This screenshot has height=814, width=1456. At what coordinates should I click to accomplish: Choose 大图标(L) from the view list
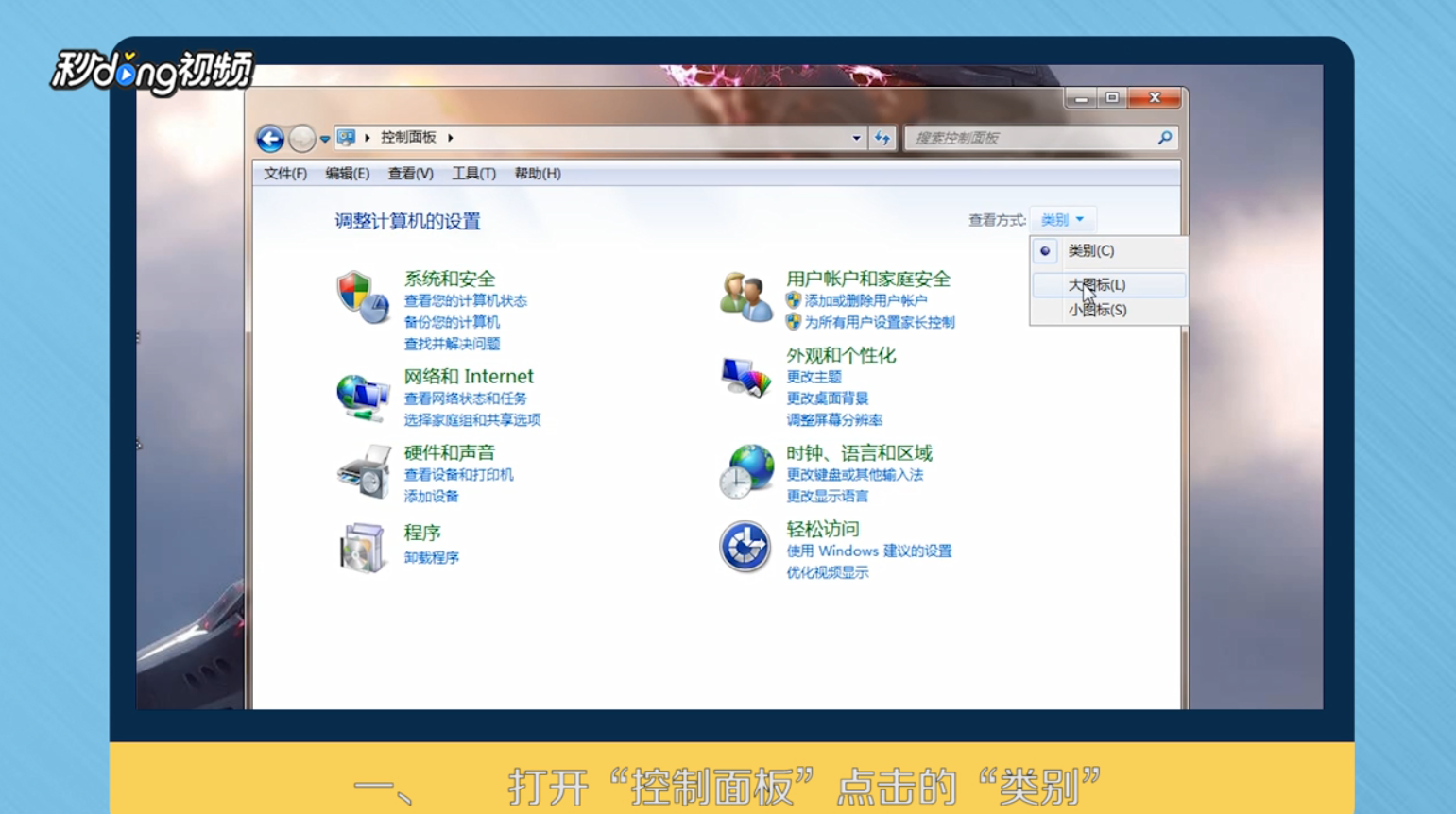pyautogui.click(x=1096, y=284)
